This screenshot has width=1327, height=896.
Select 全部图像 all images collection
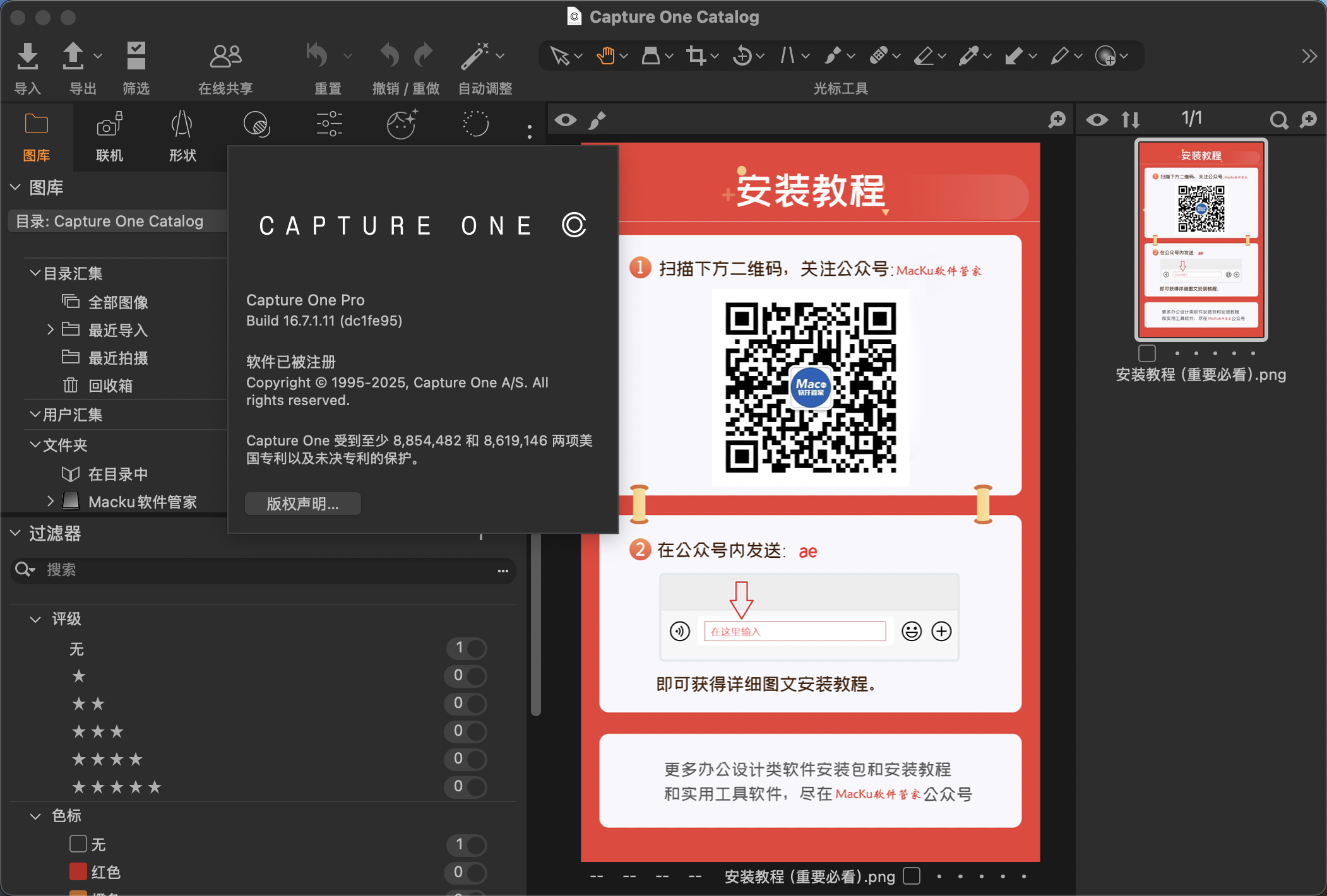[118, 302]
